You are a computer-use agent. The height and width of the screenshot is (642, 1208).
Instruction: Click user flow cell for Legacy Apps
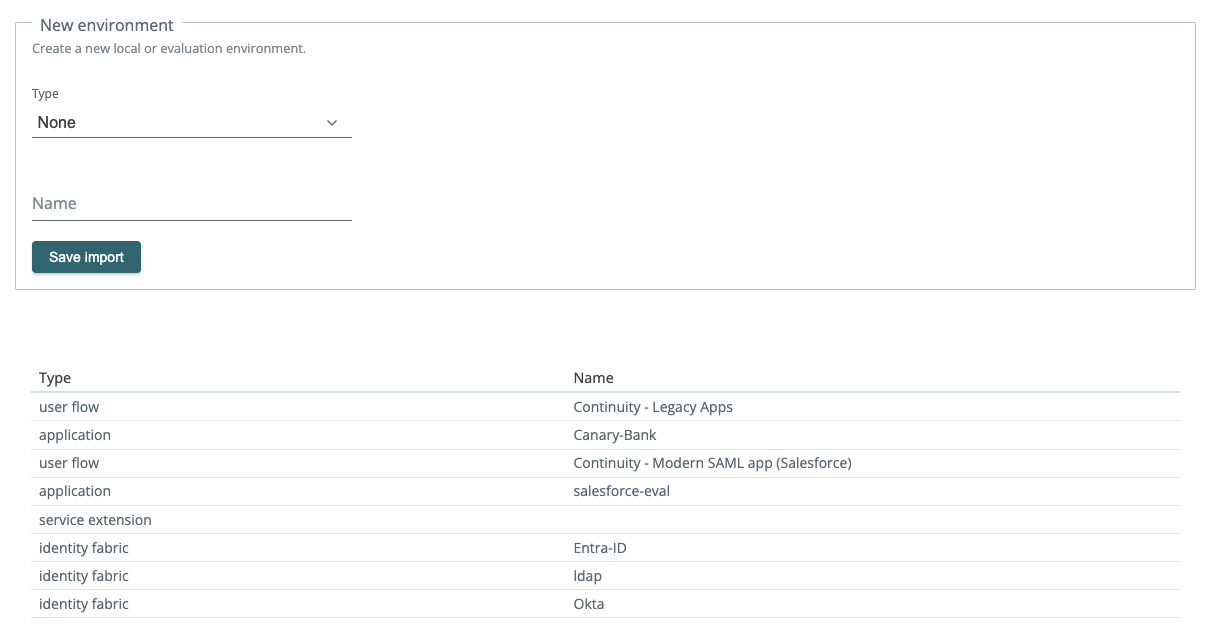(x=69, y=407)
